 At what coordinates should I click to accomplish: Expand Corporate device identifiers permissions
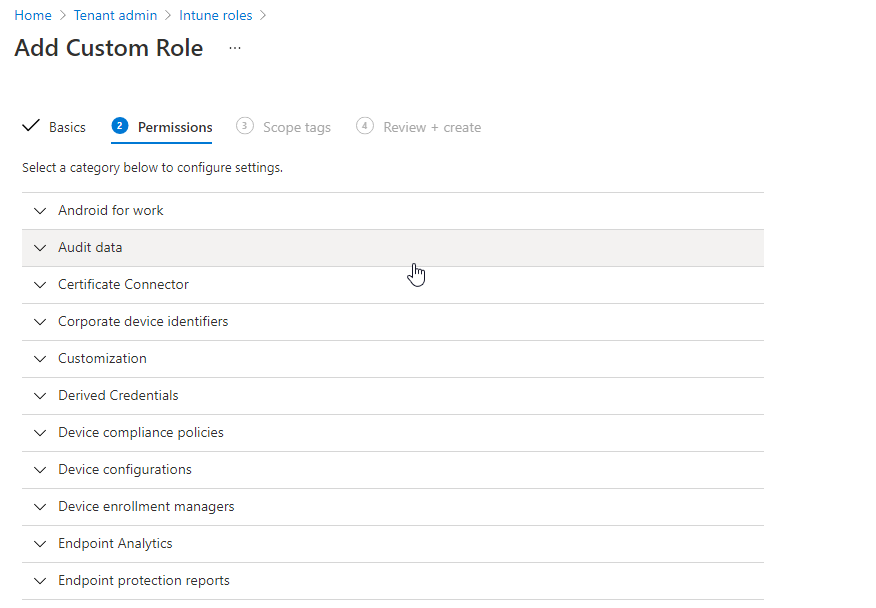143,322
